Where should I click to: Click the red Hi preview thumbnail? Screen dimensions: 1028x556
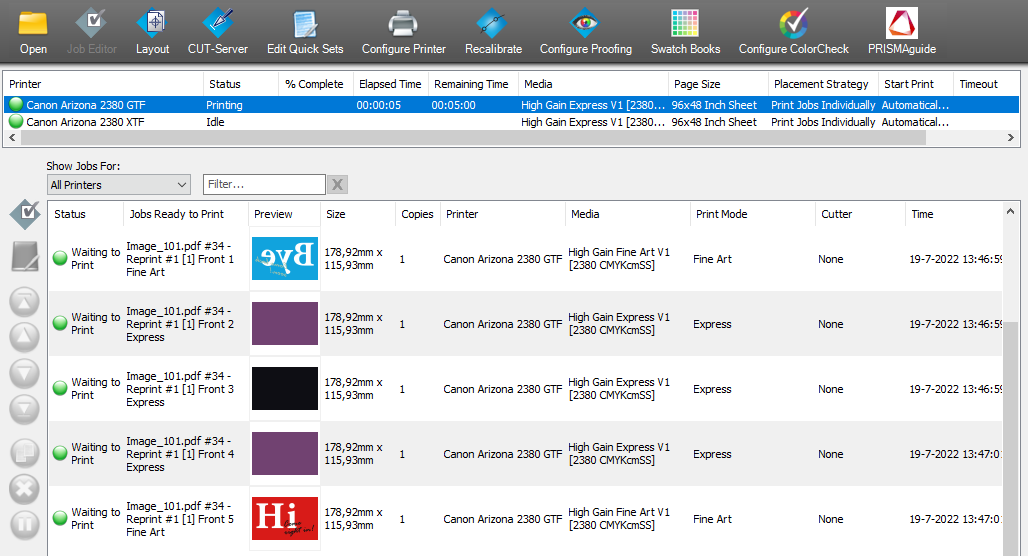pyautogui.click(x=285, y=519)
